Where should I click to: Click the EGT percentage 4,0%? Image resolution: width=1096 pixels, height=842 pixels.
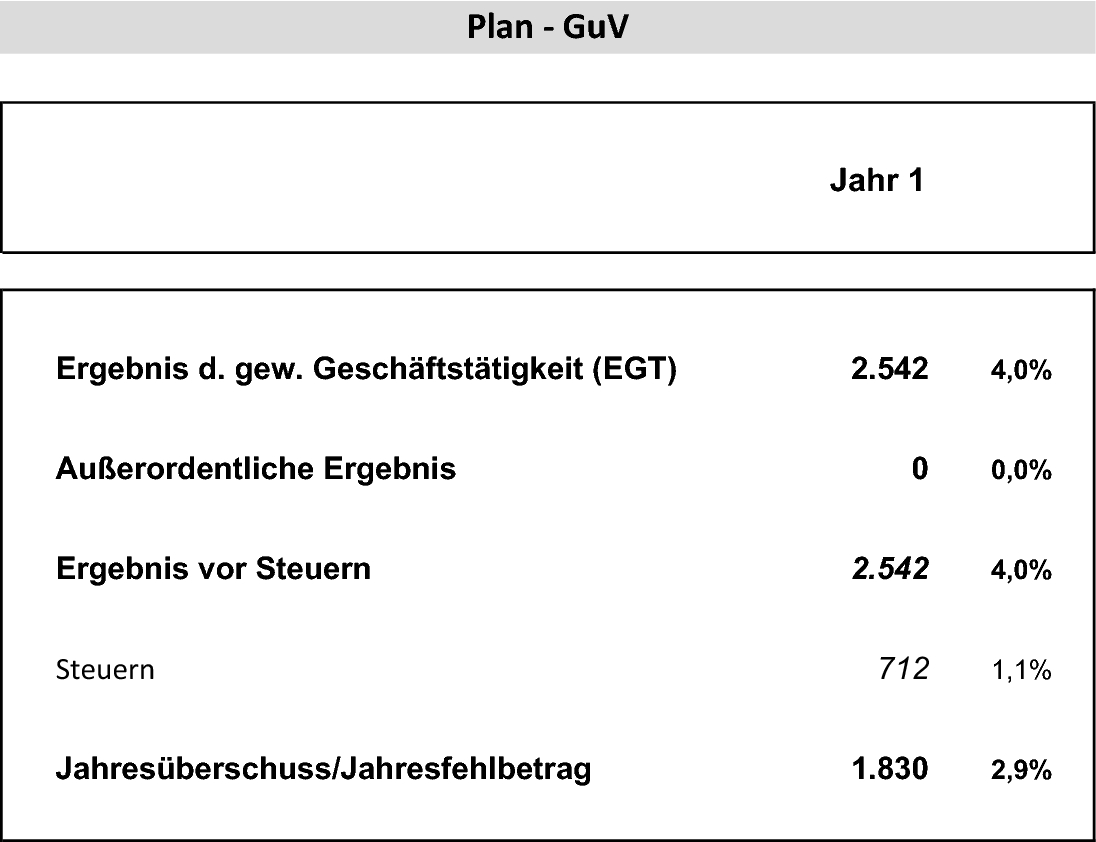coord(1021,370)
